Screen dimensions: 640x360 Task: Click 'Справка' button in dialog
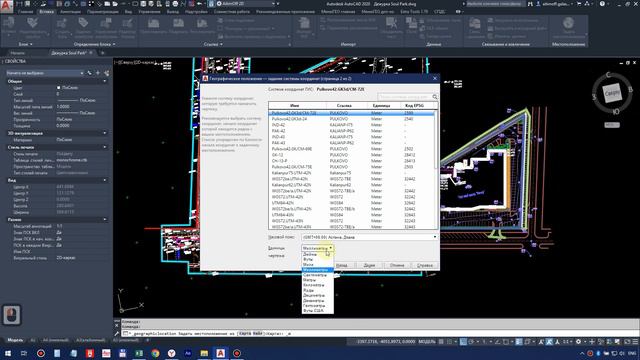(x=424, y=265)
